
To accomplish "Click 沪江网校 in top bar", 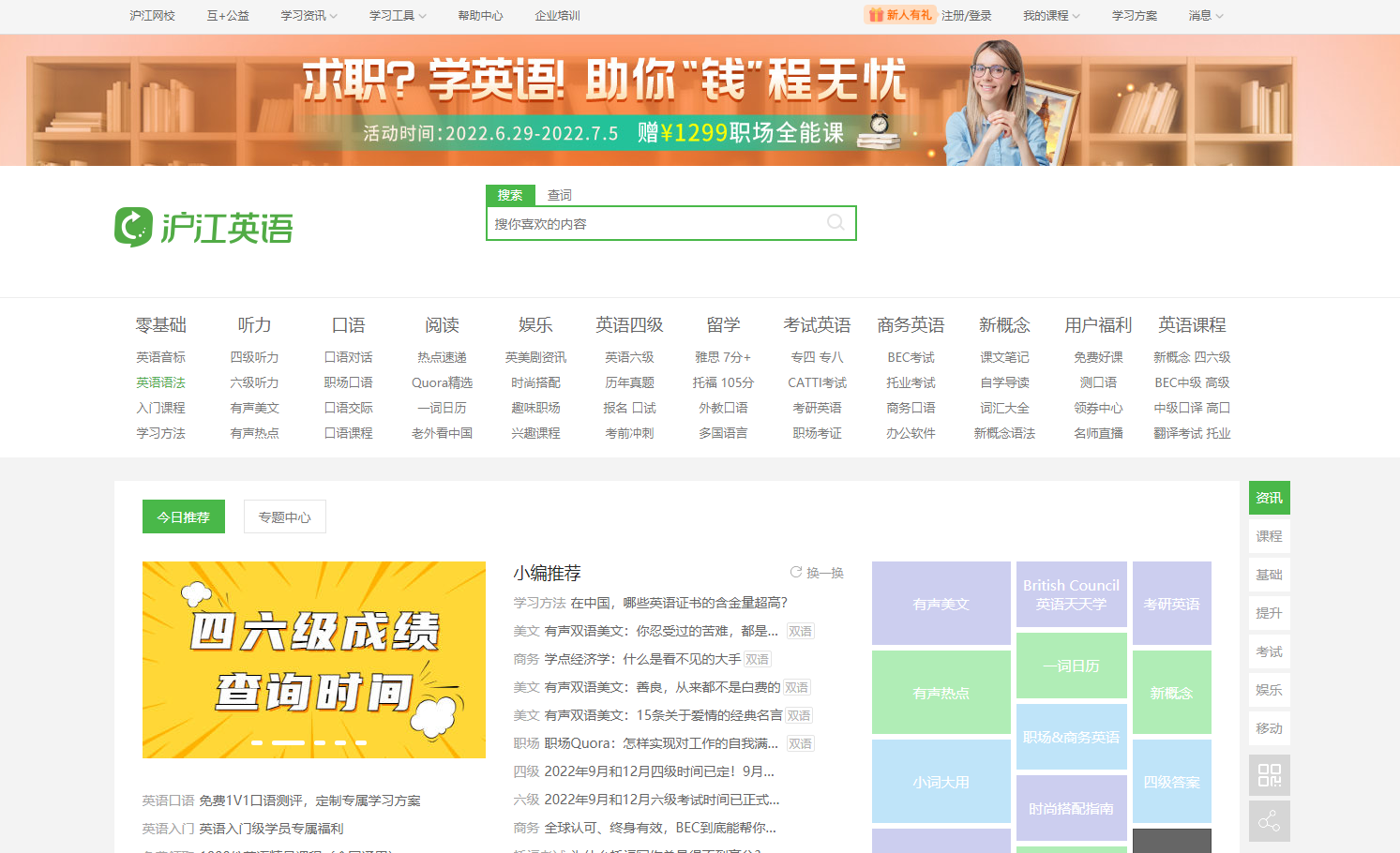I will click(153, 16).
